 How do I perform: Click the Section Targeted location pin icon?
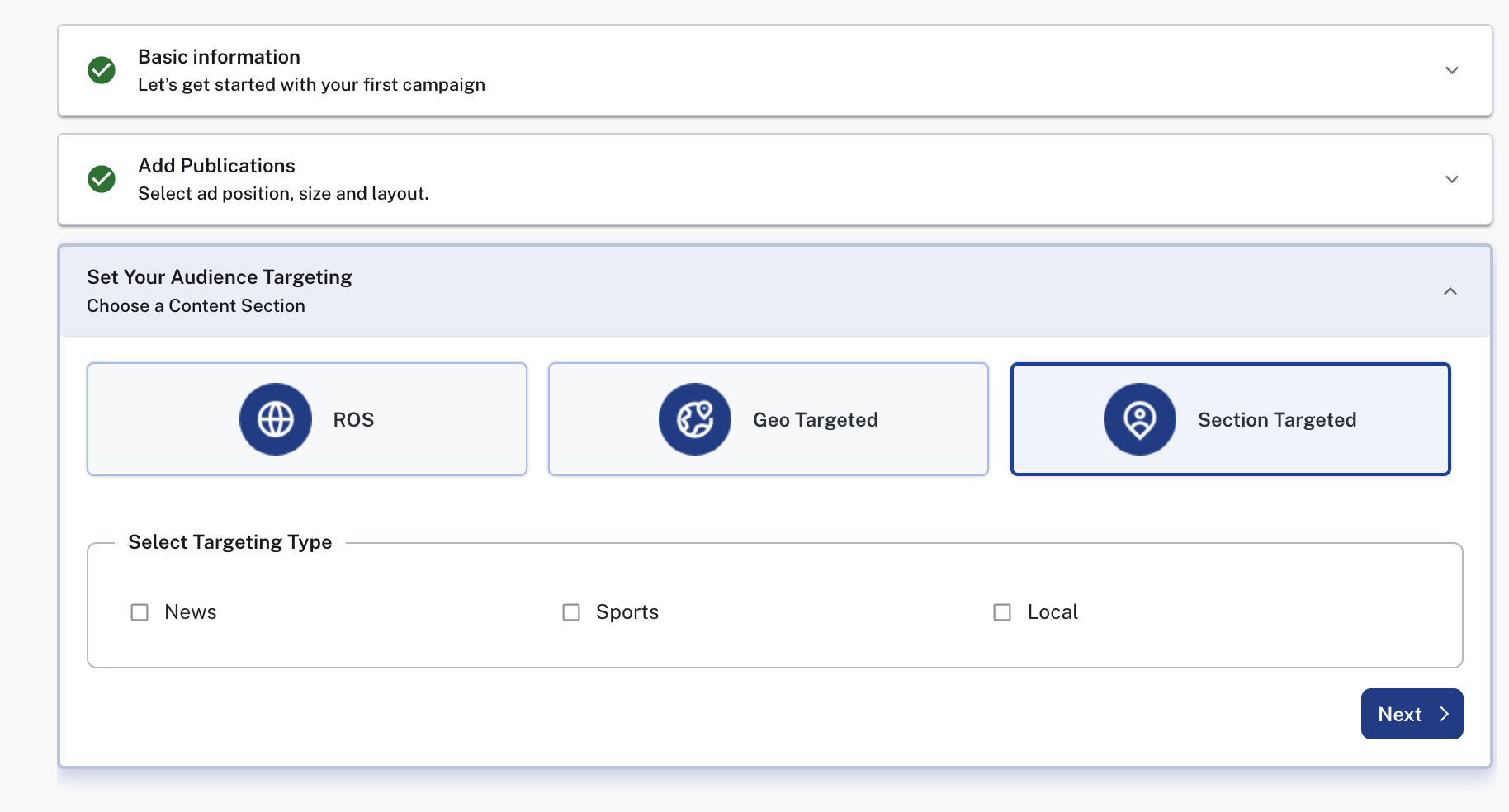1139,419
